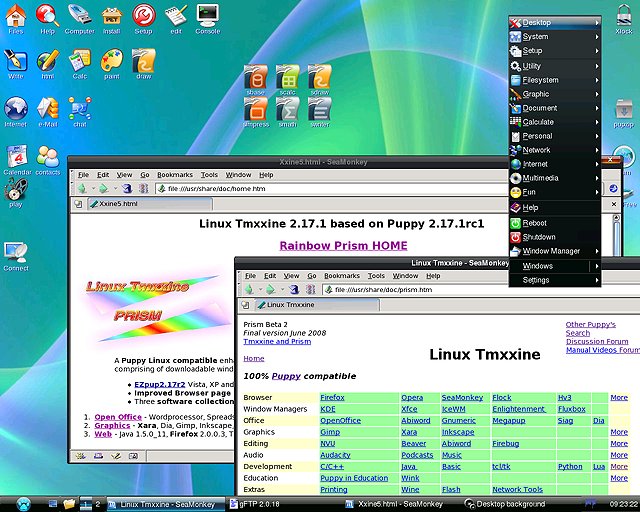The height and width of the screenshot is (512, 640).
Task: Open the e-Mail desktop icon
Action: 47,109
